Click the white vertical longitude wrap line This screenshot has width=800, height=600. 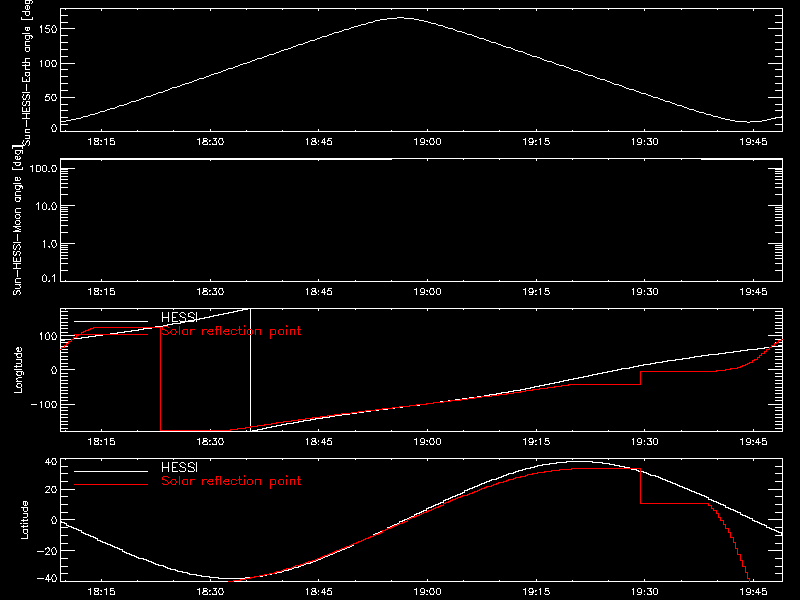tap(250, 369)
